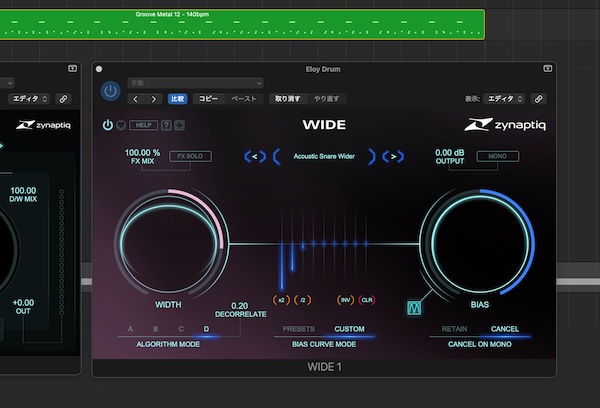Click the HELP button in WIDE
The height and width of the screenshot is (408, 600).
point(143,125)
